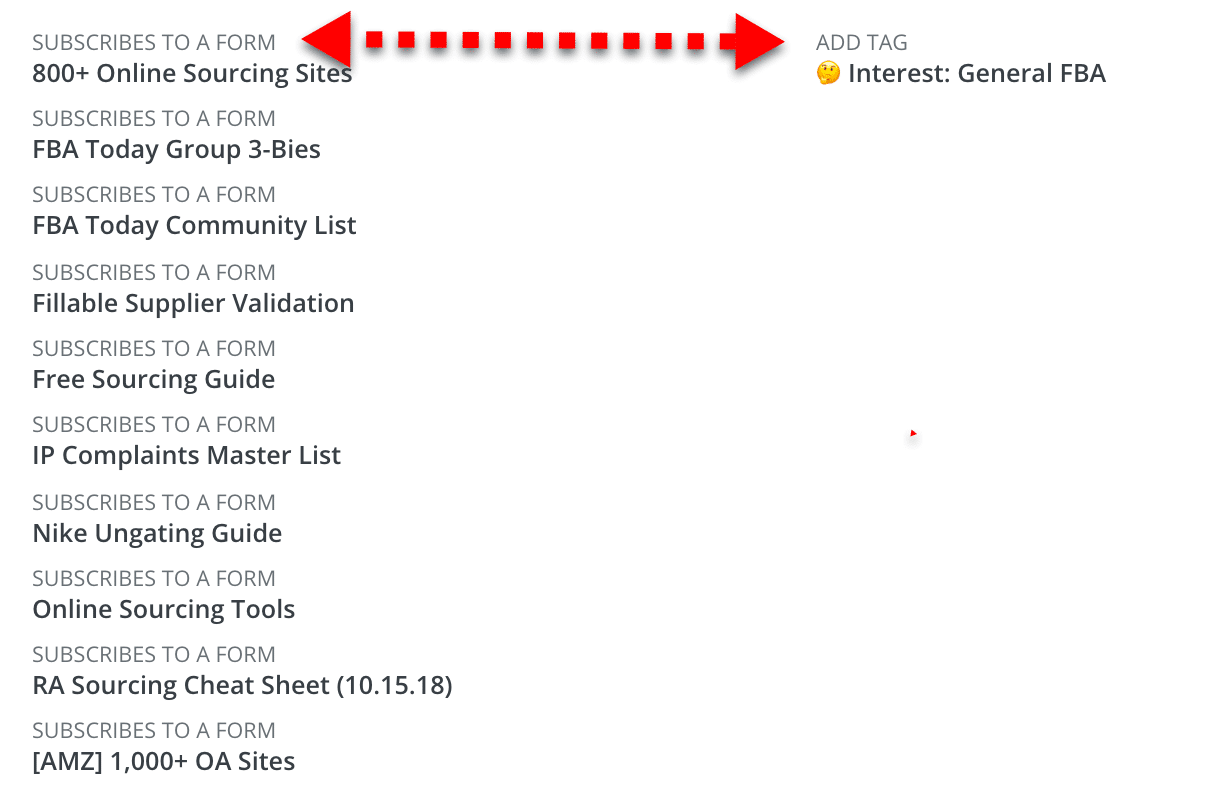Click SUBSCRIBES TO A FORM label above Free Sourcing
The height and width of the screenshot is (796, 1214).
(153, 349)
